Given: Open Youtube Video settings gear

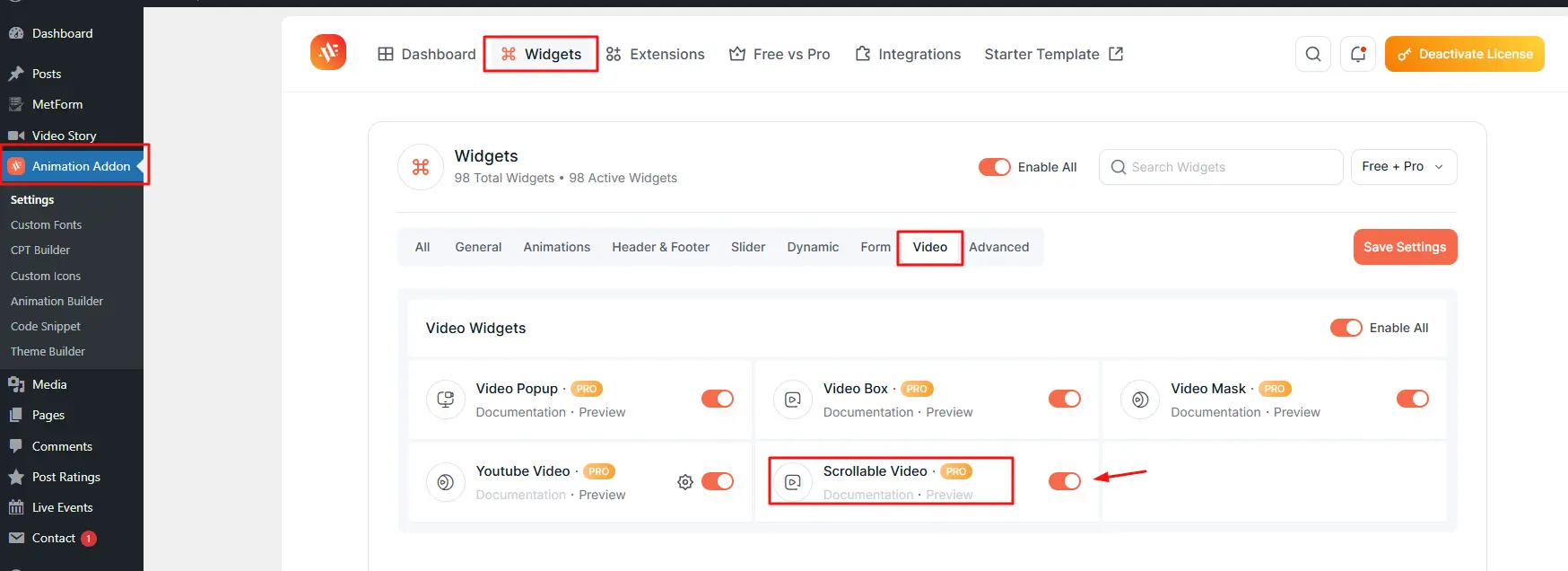Looking at the screenshot, I should [685, 482].
